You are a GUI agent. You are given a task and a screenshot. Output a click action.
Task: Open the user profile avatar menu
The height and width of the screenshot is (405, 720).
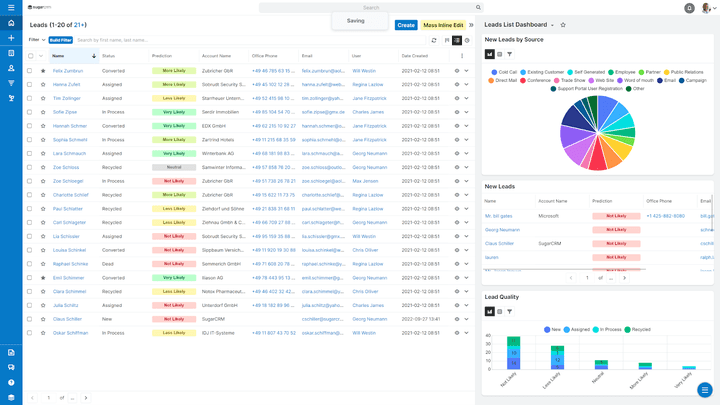click(x=707, y=8)
